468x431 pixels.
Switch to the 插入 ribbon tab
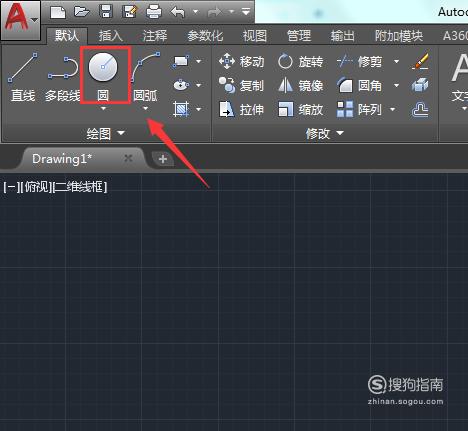click(110, 35)
